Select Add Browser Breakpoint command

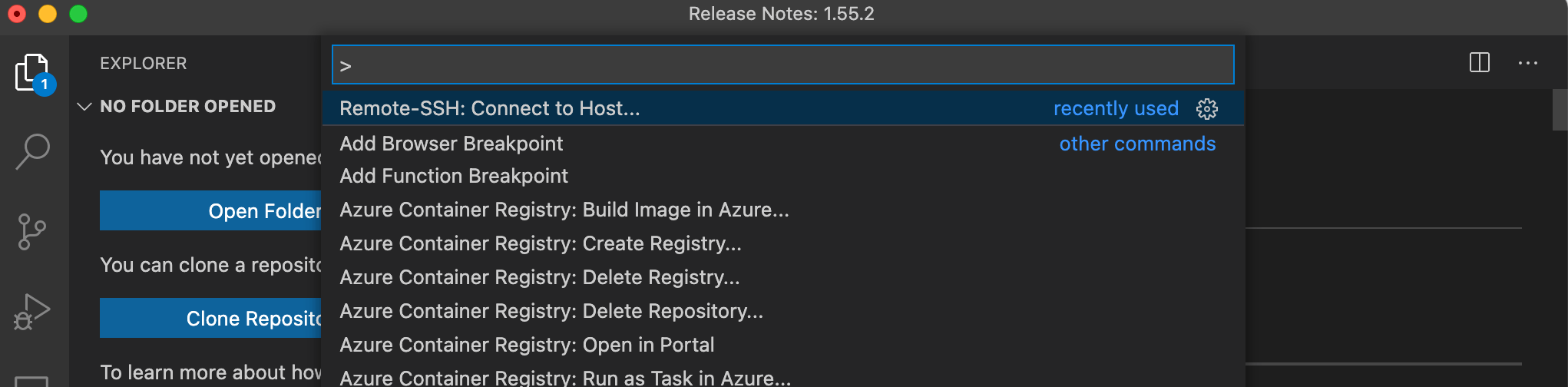tap(452, 144)
